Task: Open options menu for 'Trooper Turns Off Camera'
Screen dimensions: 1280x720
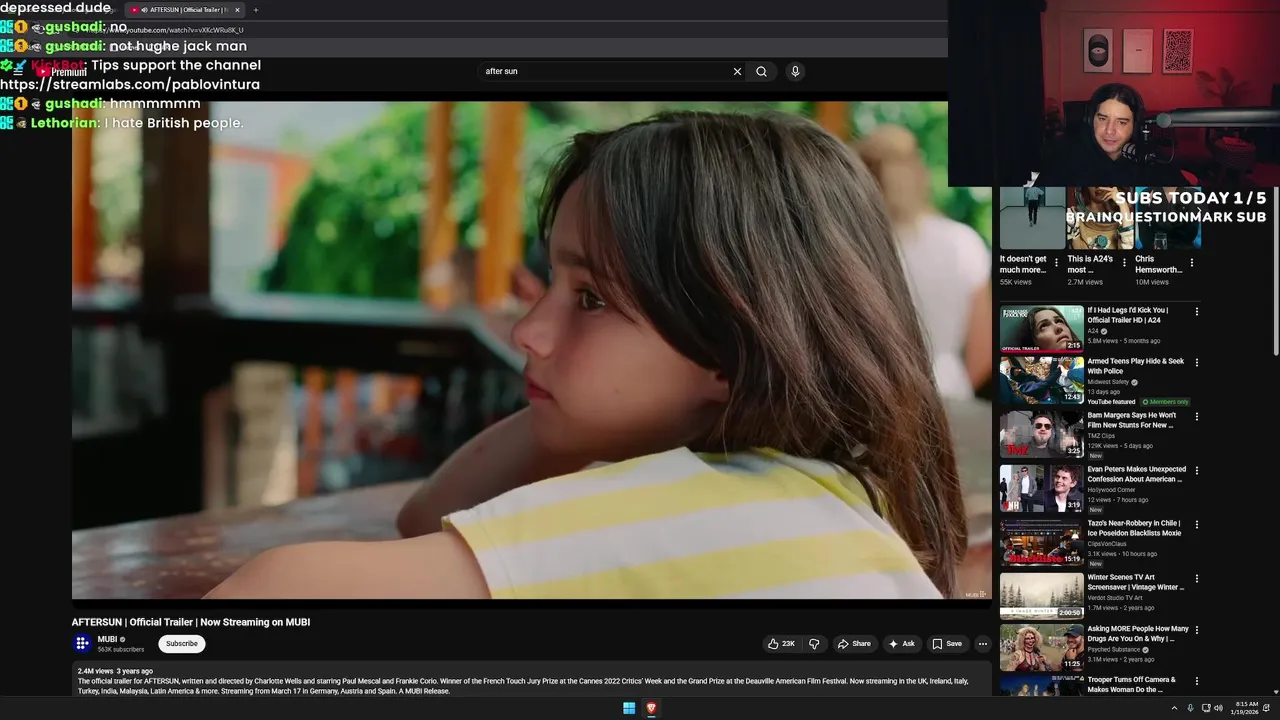Action: pos(1196,681)
